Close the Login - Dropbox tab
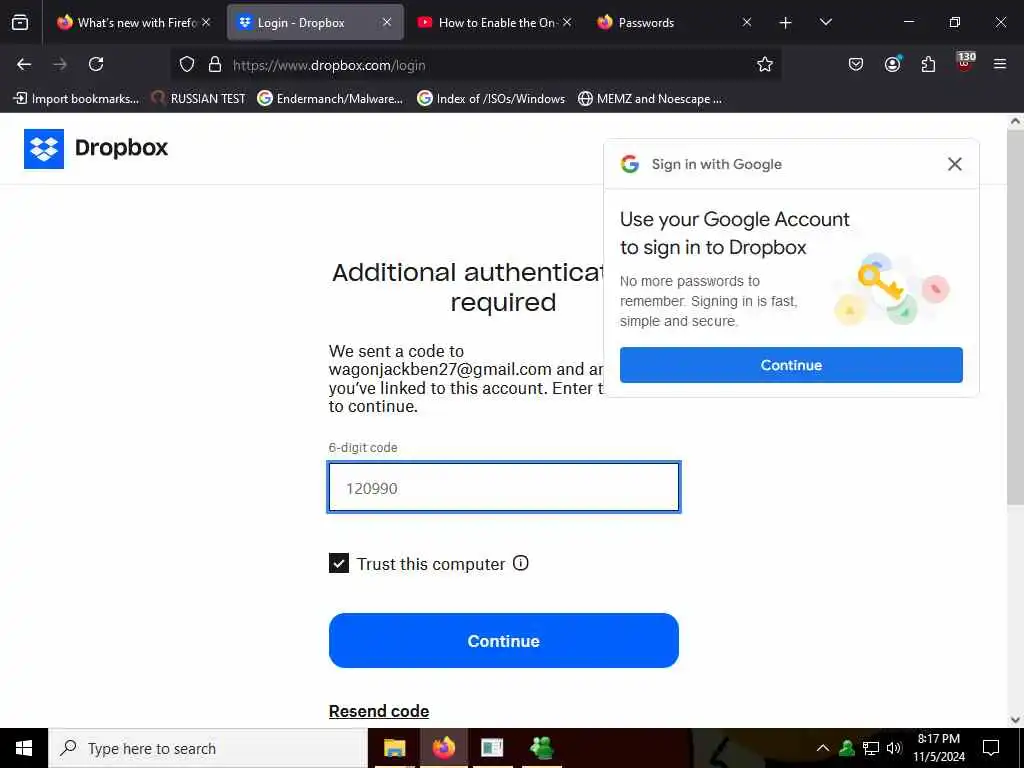The height and width of the screenshot is (768, 1024). 387,22
